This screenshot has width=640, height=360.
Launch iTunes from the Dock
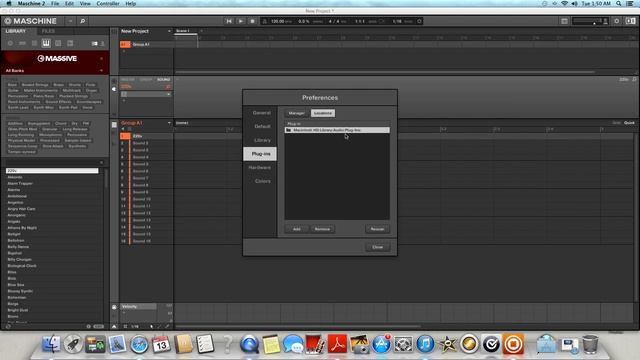(x=425, y=344)
